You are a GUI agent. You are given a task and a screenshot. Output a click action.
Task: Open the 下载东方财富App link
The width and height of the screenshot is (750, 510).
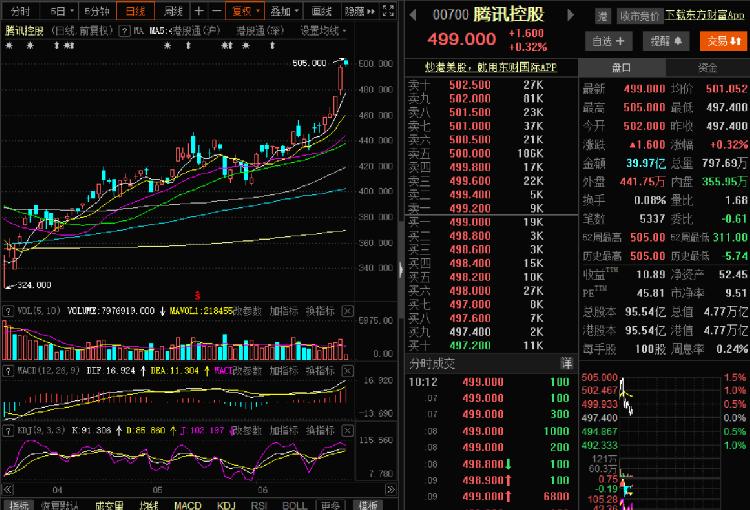(705, 15)
